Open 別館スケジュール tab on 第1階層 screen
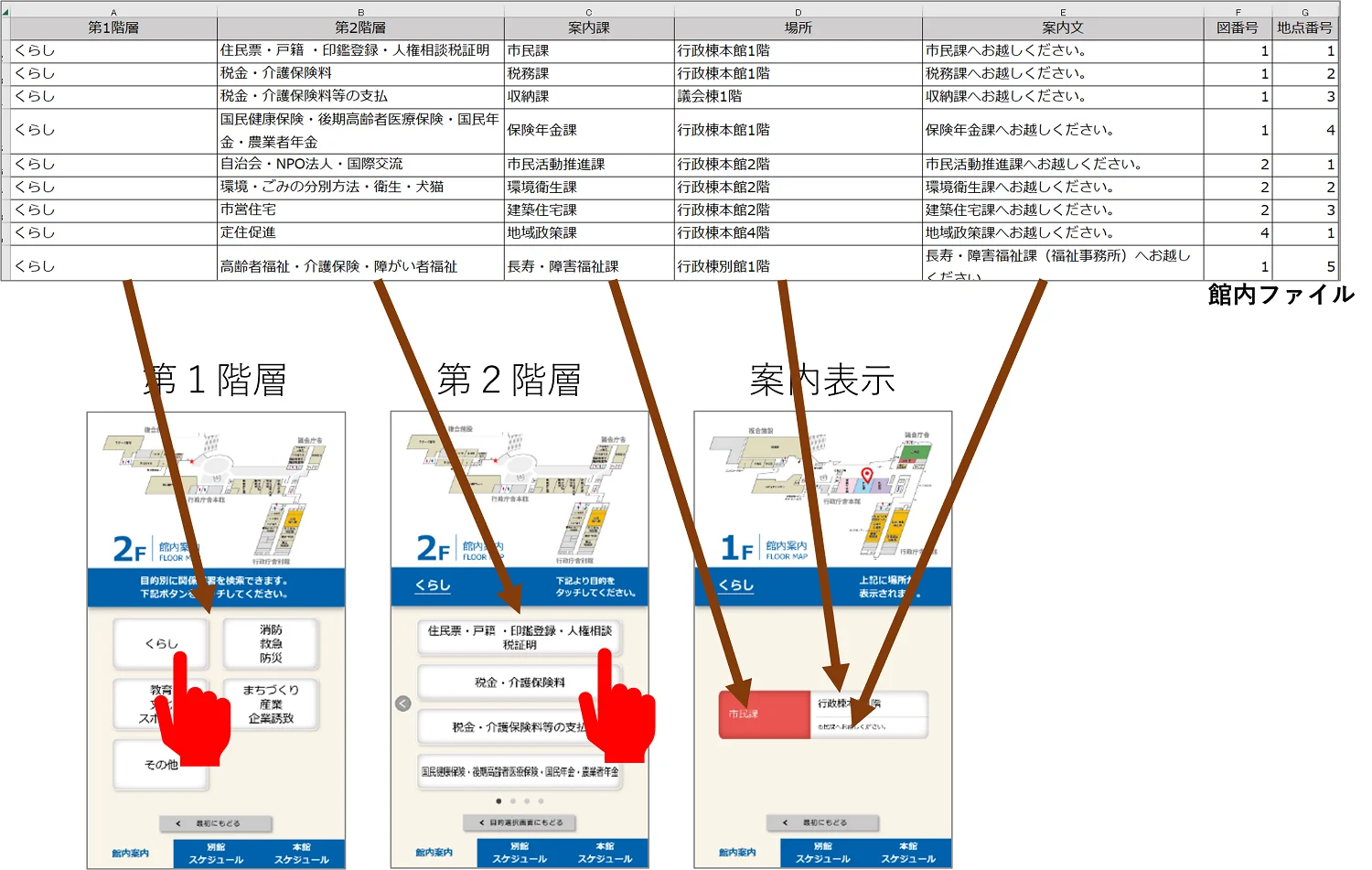 216,854
